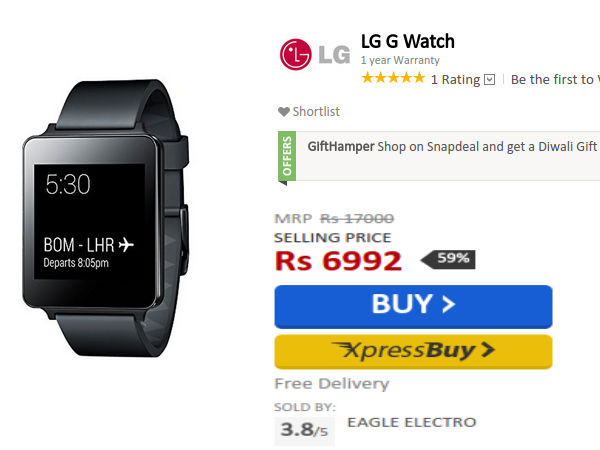Image resolution: width=600 pixels, height=450 pixels.
Task: Click the Rs 6992 selling price
Action: point(338,261)
